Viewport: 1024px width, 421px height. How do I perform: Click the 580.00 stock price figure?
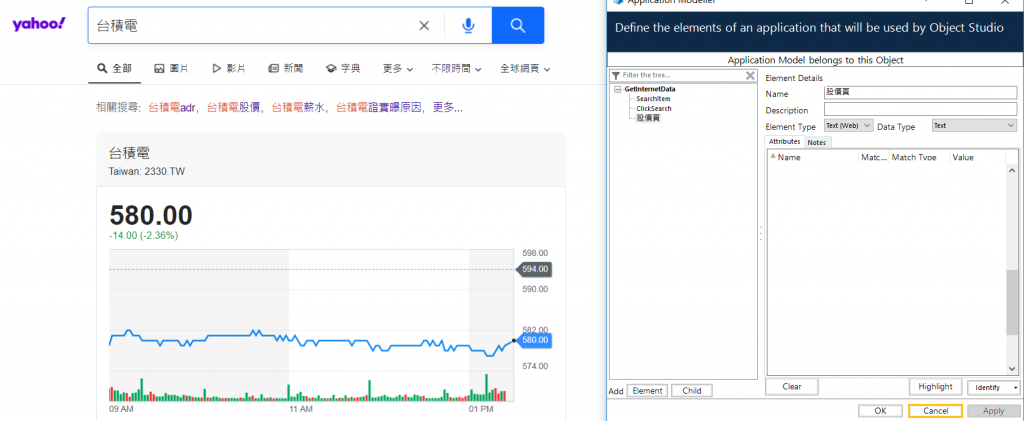(151, 215)
